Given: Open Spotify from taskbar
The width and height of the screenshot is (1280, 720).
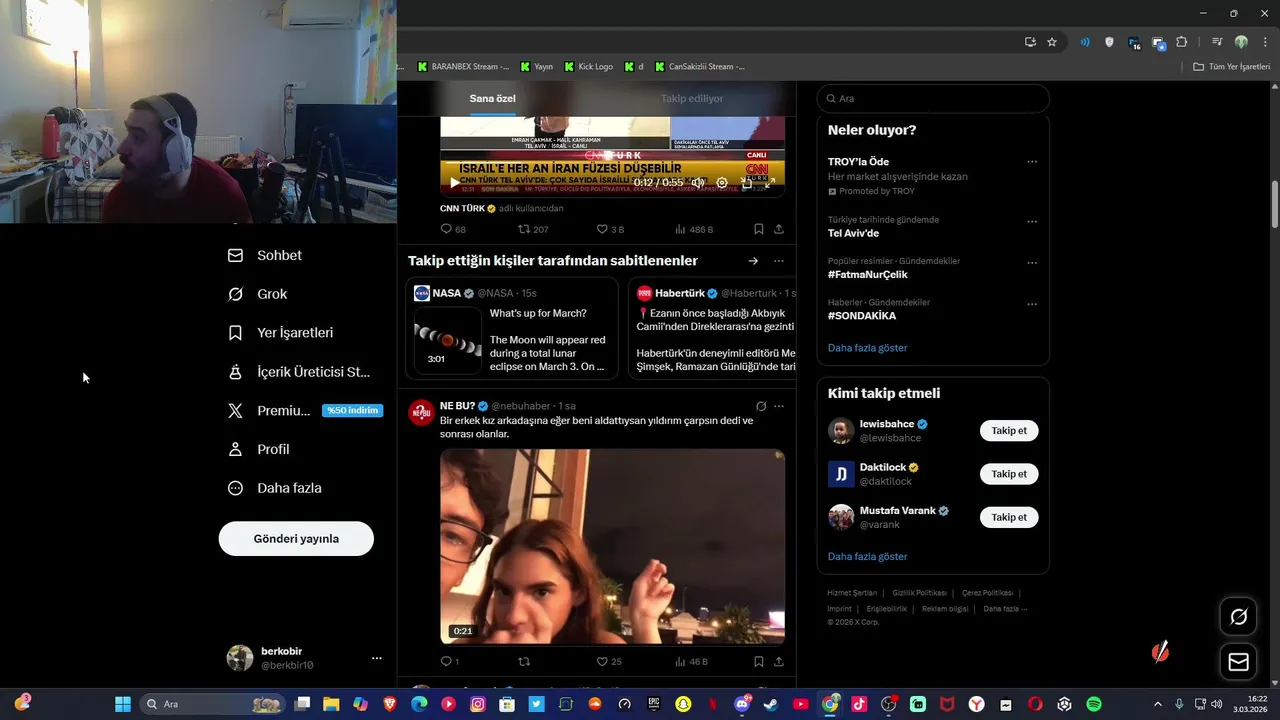Looking at the screenshot, I should [1094, 704].
